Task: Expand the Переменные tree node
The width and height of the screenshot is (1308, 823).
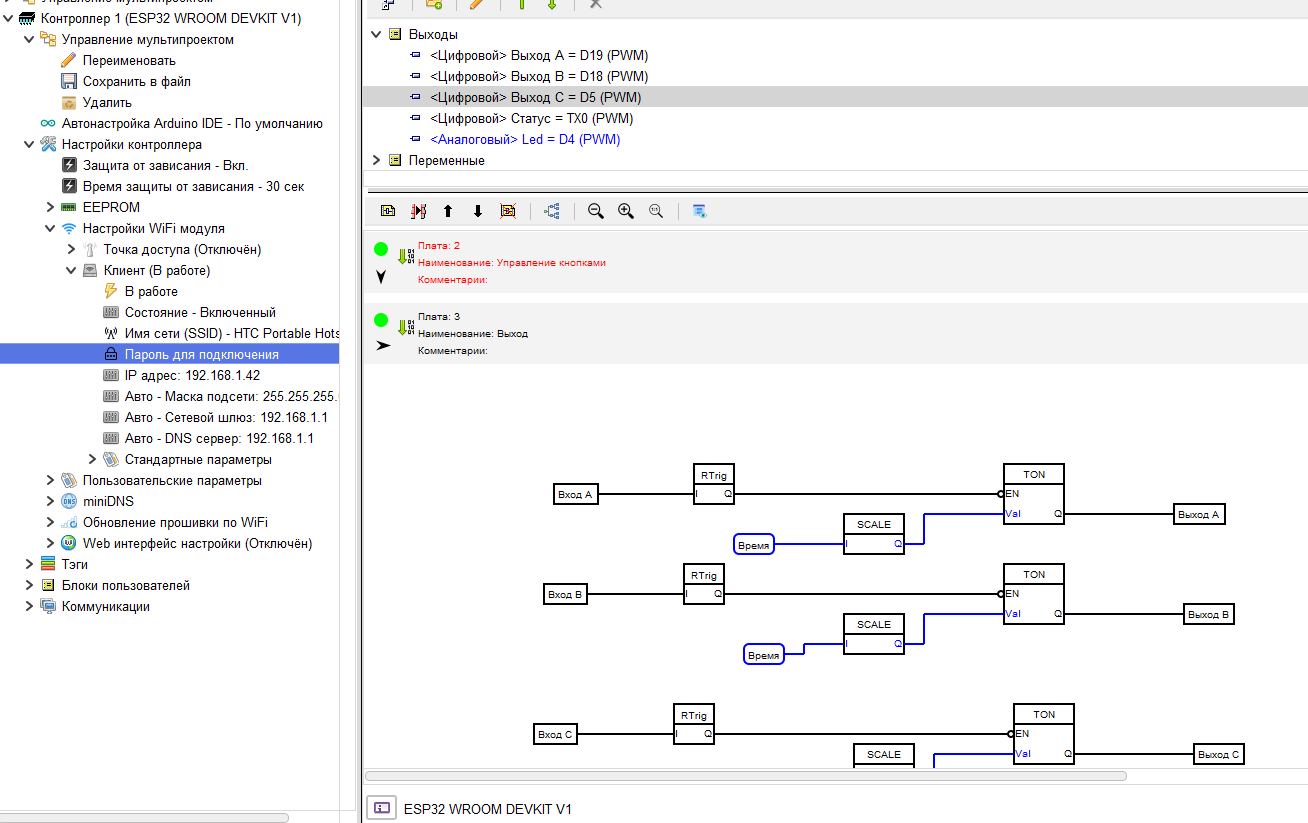Action: (x=377, y=160)
